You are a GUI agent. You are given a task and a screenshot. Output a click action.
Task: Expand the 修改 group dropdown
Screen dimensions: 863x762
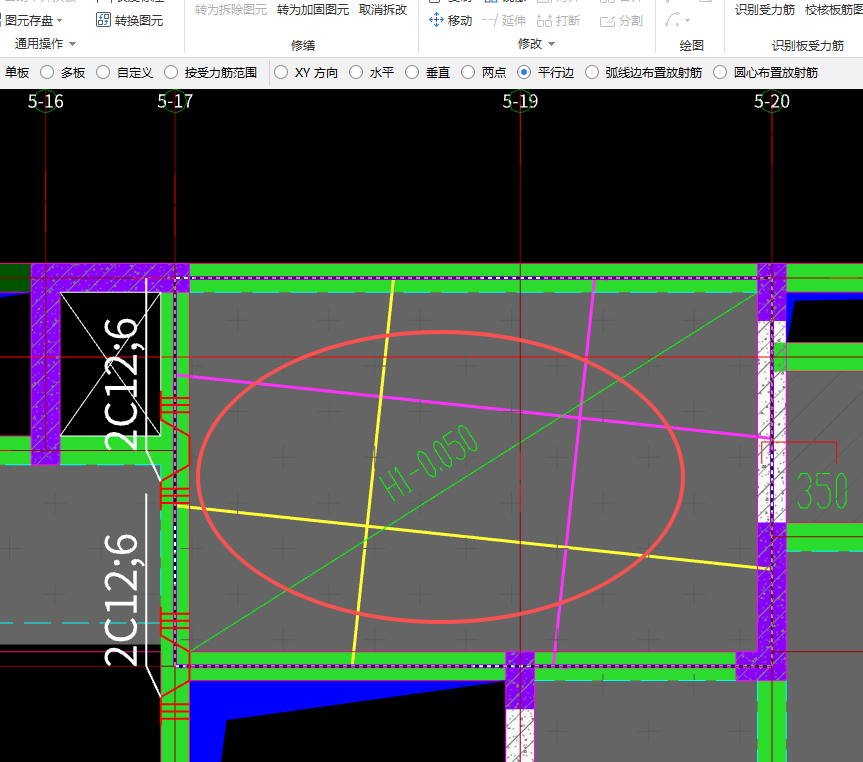[551, 43]
